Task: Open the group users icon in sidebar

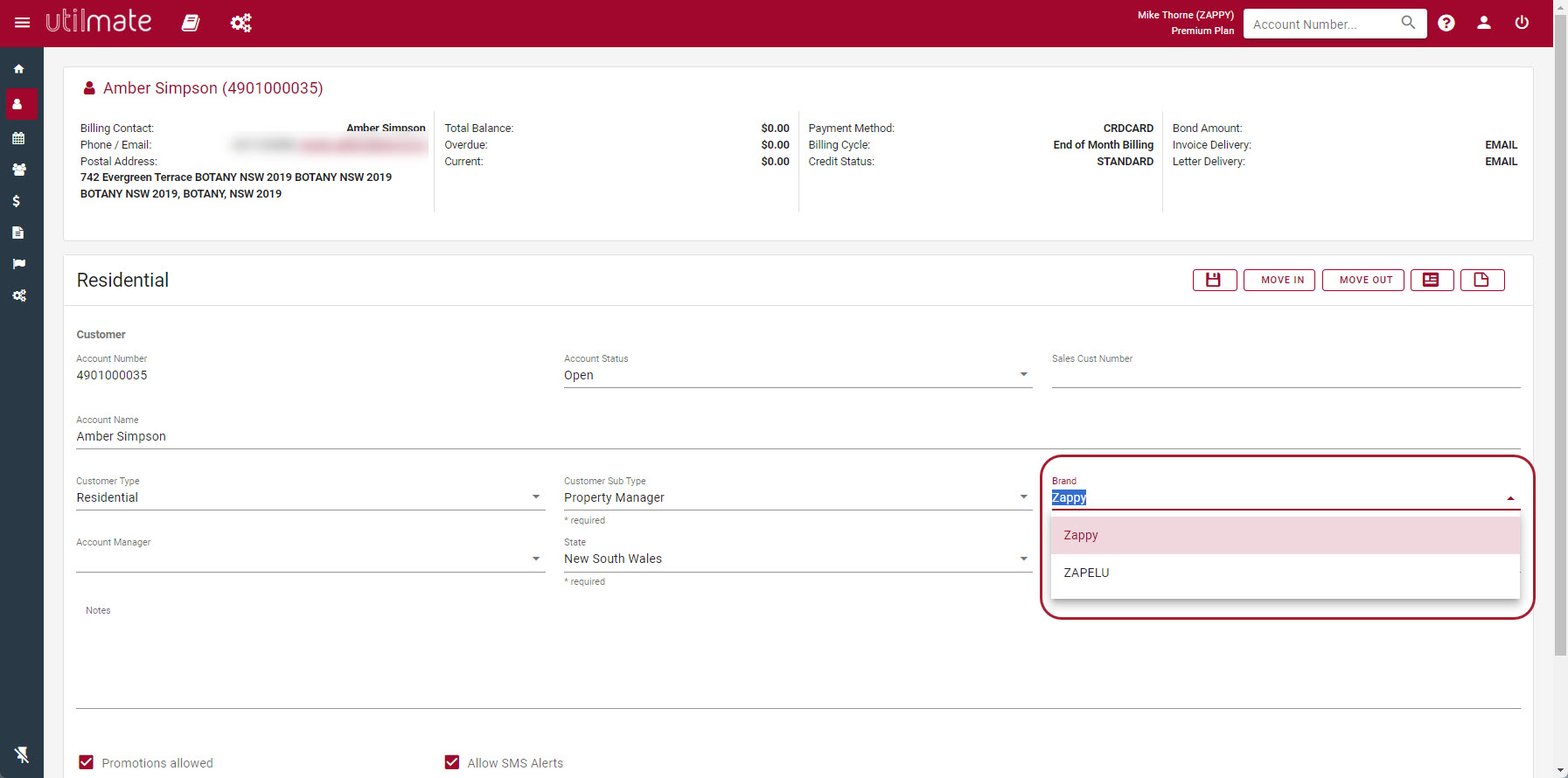Action: (18, 170)
